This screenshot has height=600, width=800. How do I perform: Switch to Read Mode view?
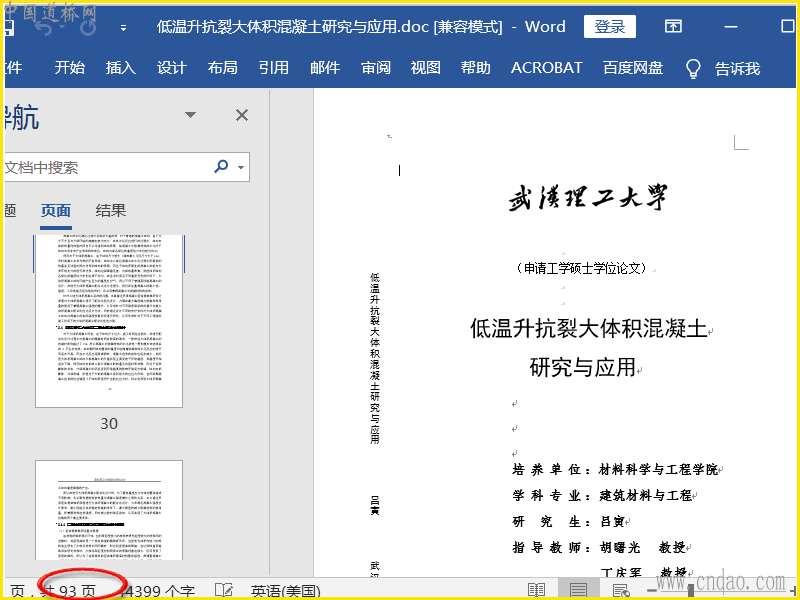pyautogui.click(x=536, y=590)
